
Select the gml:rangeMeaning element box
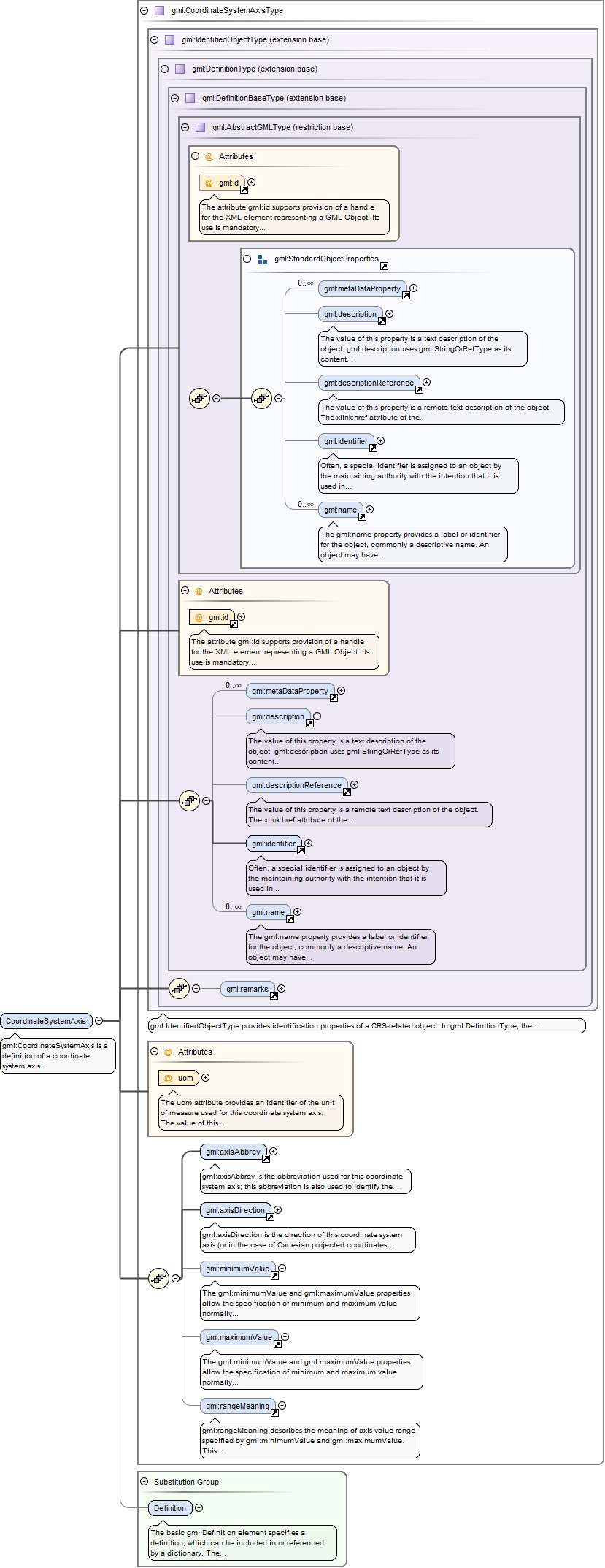point(237,1407)
